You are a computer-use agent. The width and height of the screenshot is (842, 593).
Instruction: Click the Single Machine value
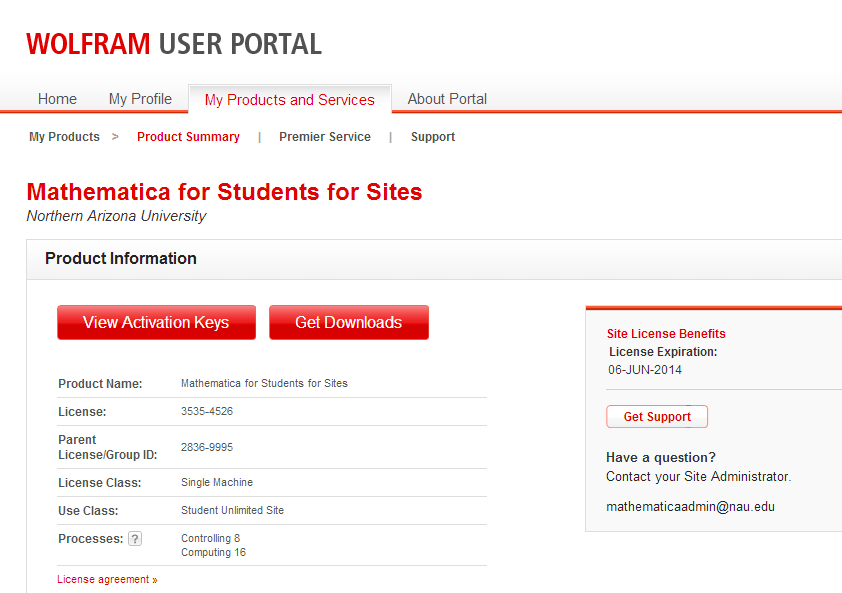pos(217,482)
